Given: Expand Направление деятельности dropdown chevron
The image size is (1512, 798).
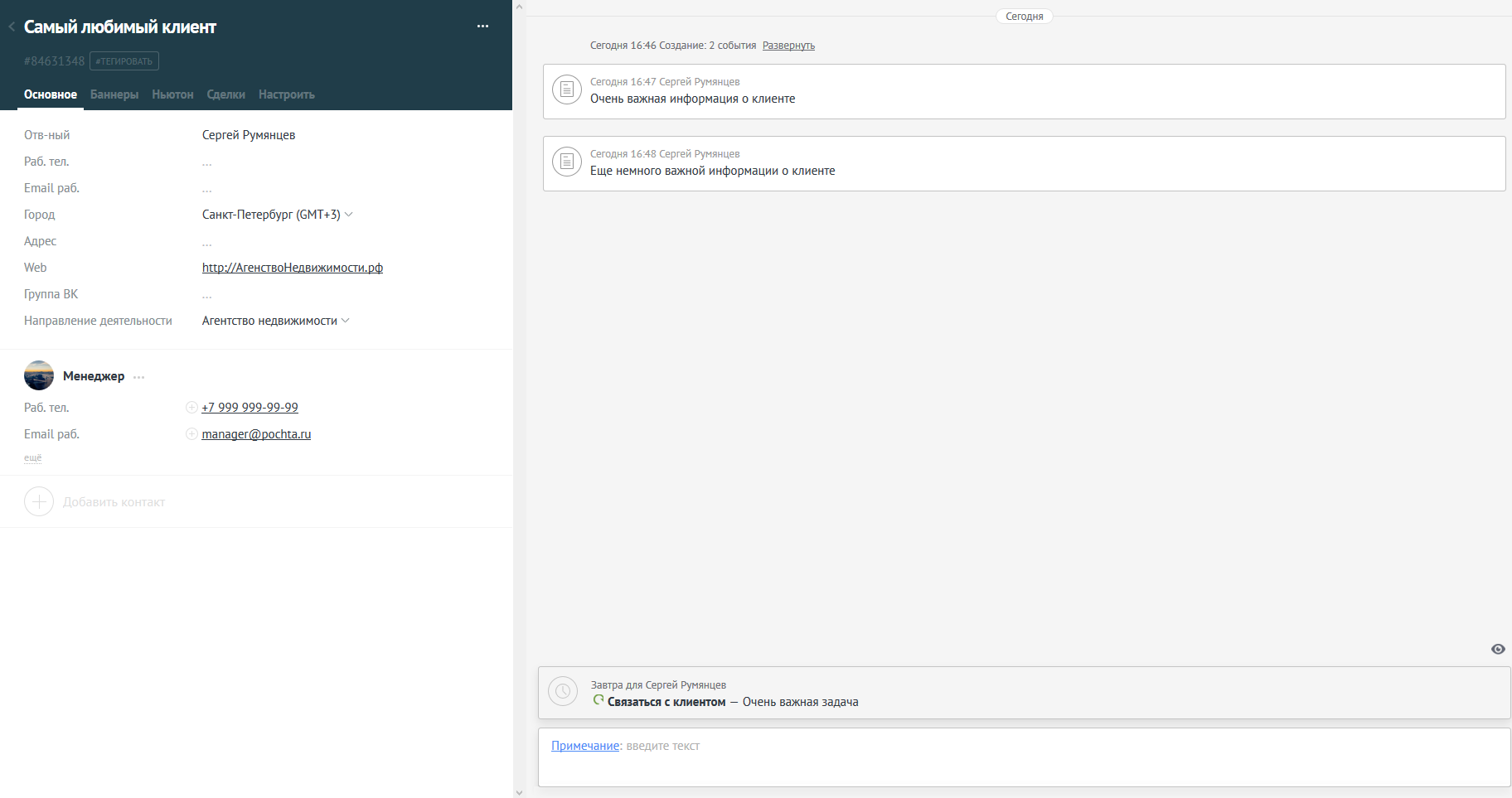Looking at the screenshot, I should [x=346, y=321].
